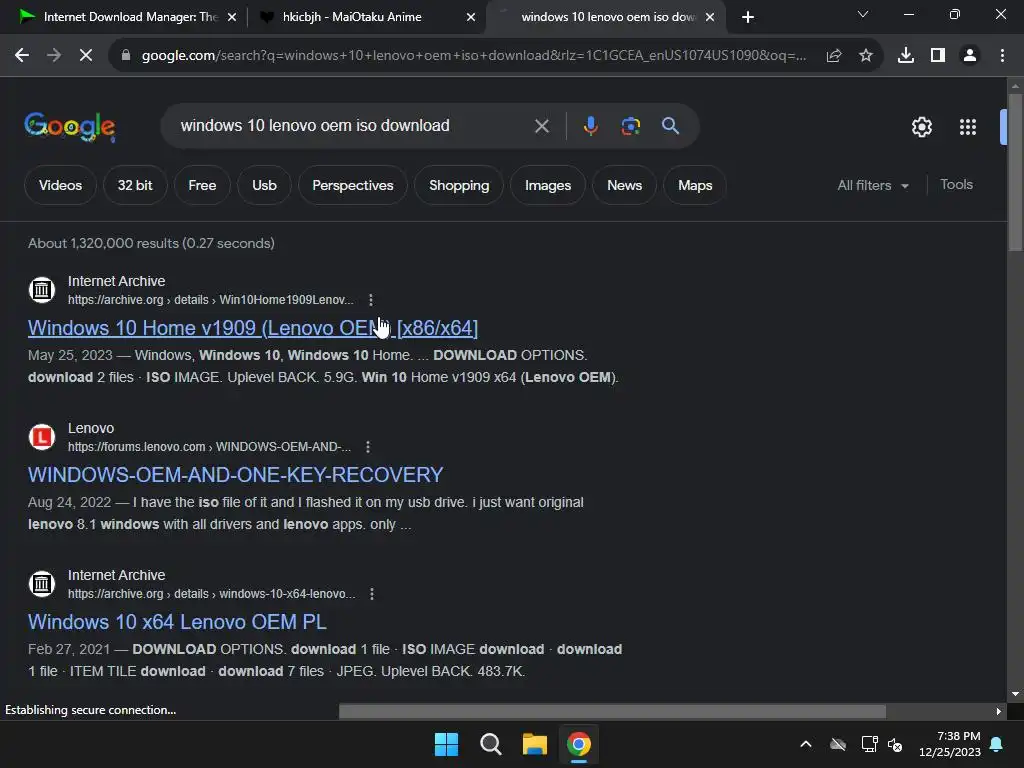Screen dimensions: 1024x768
Task: Apply the Free filter chip
Action: pyautogui.click(x=202, y=185)
